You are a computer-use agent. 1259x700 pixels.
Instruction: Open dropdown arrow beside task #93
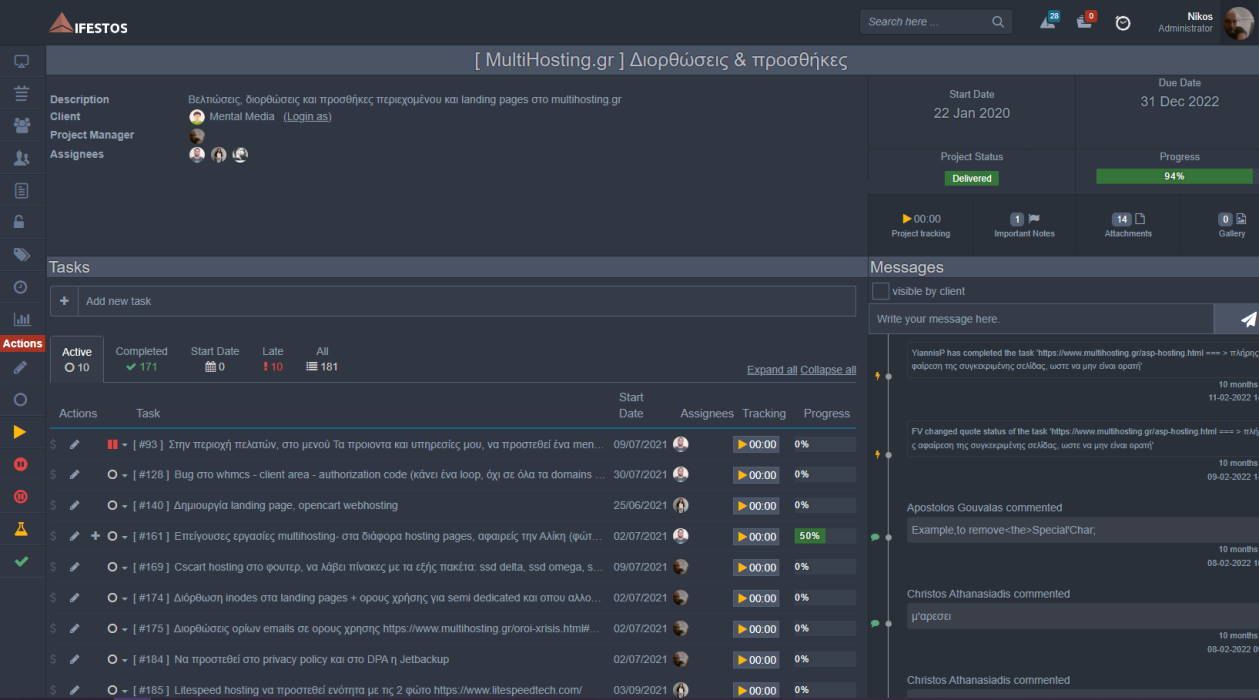pos(125,445)
